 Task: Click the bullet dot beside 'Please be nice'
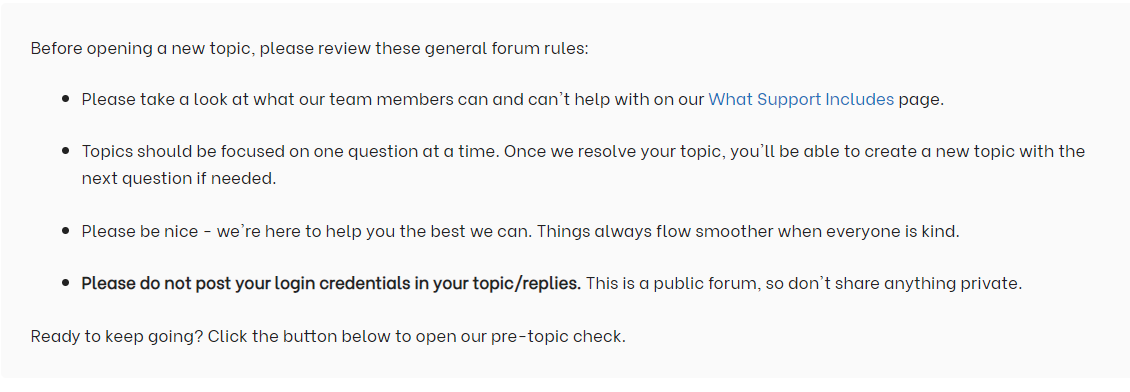point(66,231)
